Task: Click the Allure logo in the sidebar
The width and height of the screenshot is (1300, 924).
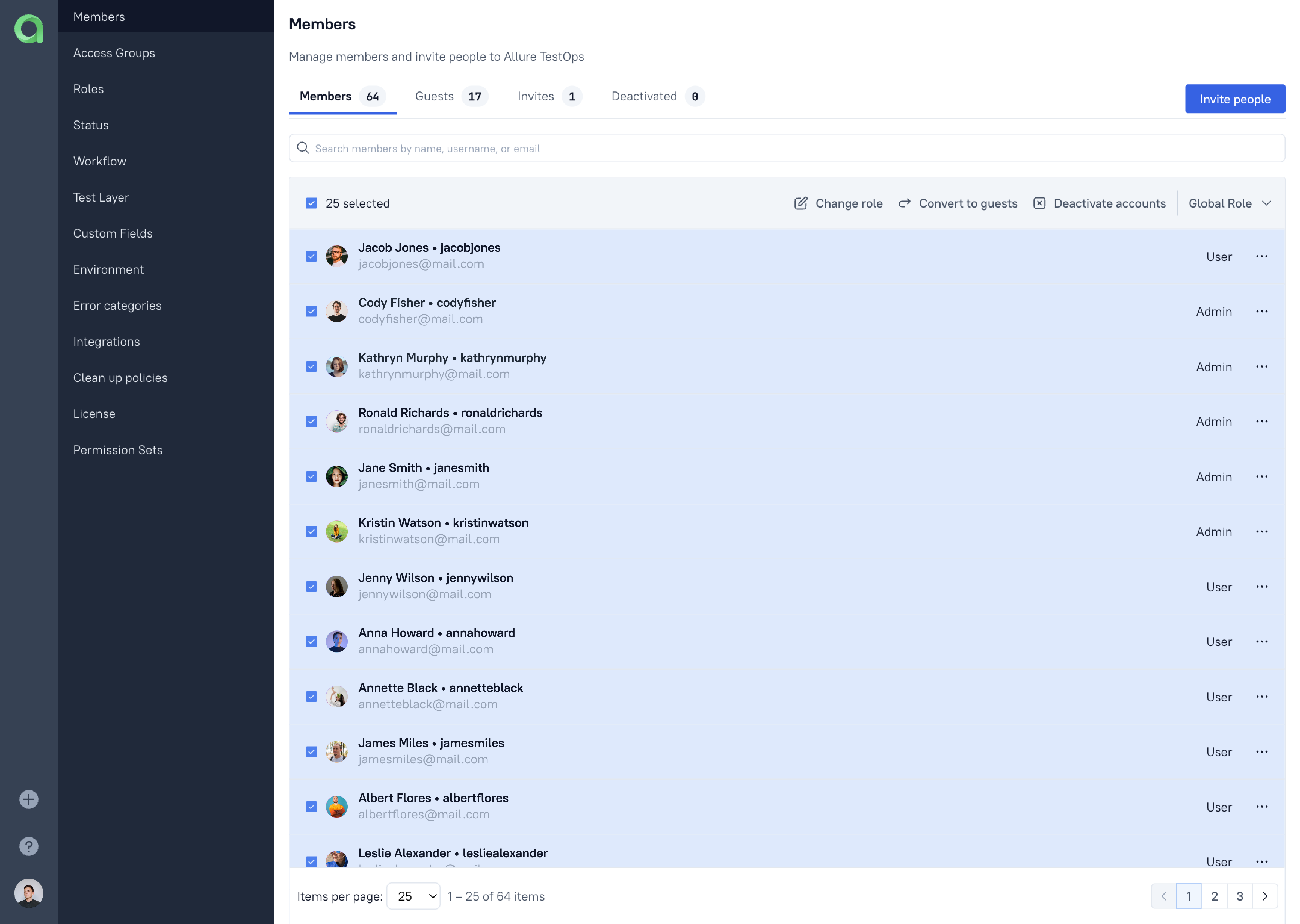Action: click(29, 29)
